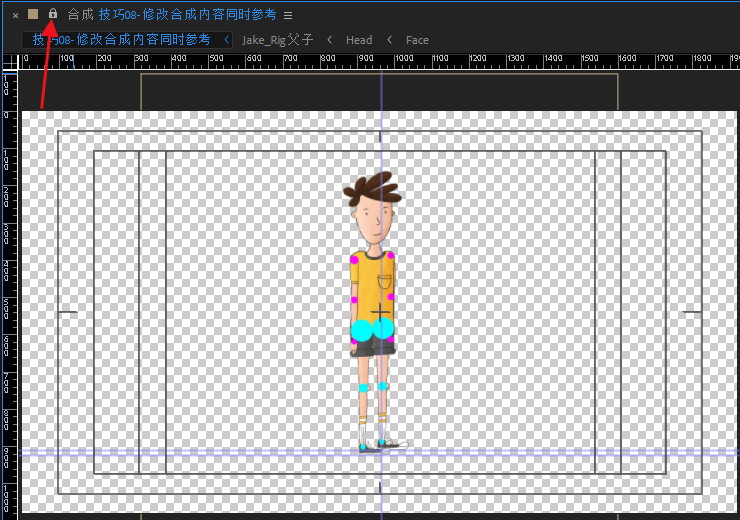
Task: Select the magenta left shoulder controller point
Action: pos(354,260)
